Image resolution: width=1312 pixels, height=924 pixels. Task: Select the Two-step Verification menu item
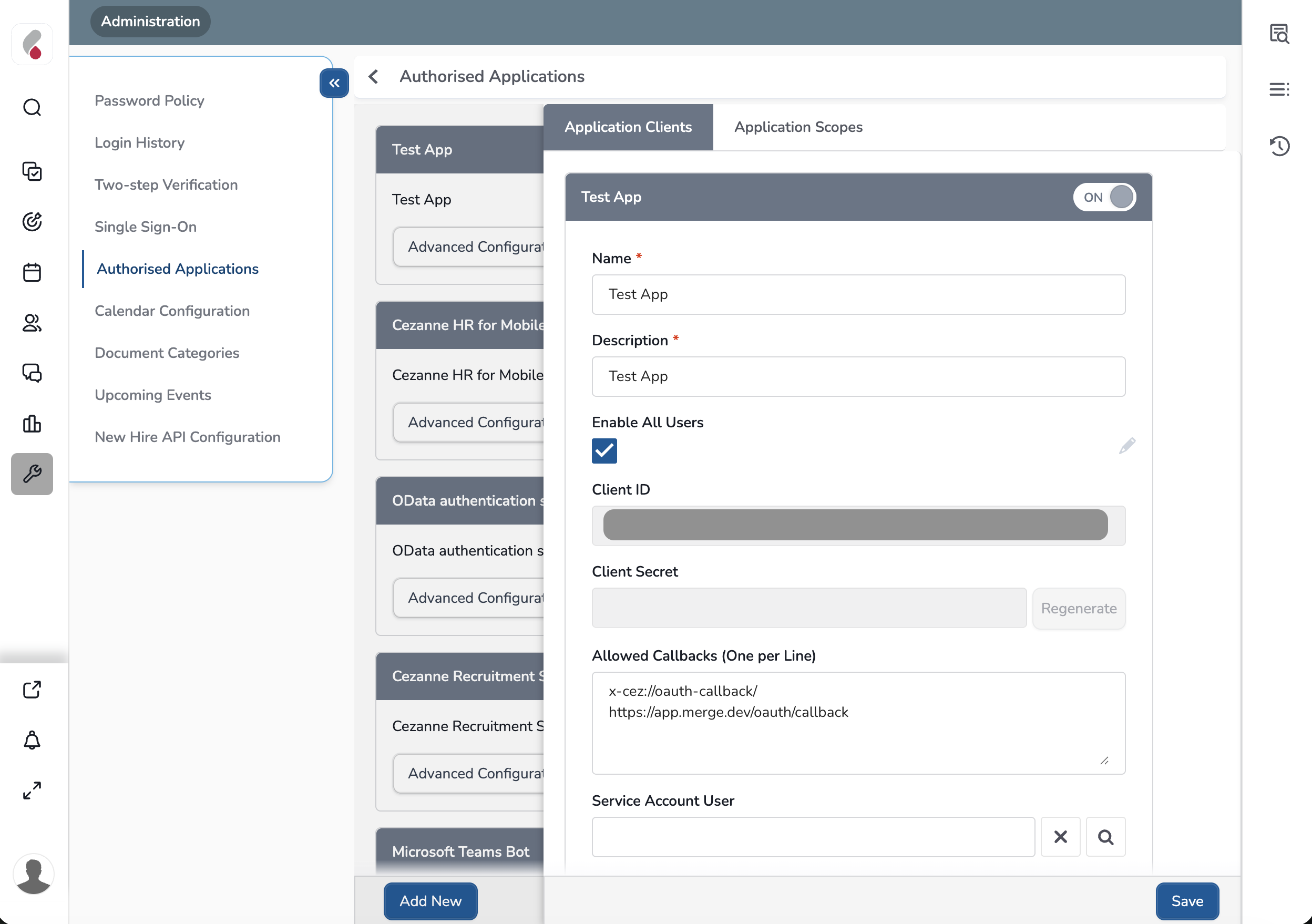(166, 184)
